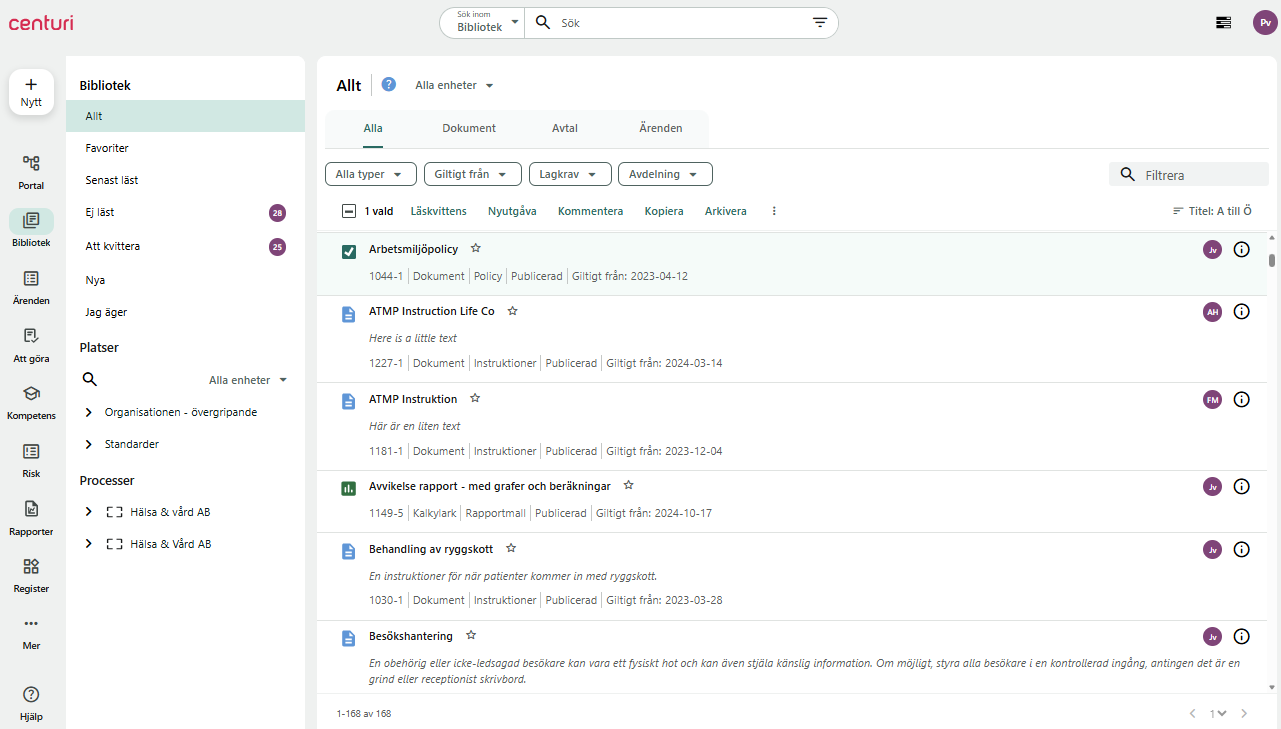Open the Alla typer filter dropdown
Viewport: 1281px width, 729px height.
[370, 174]
